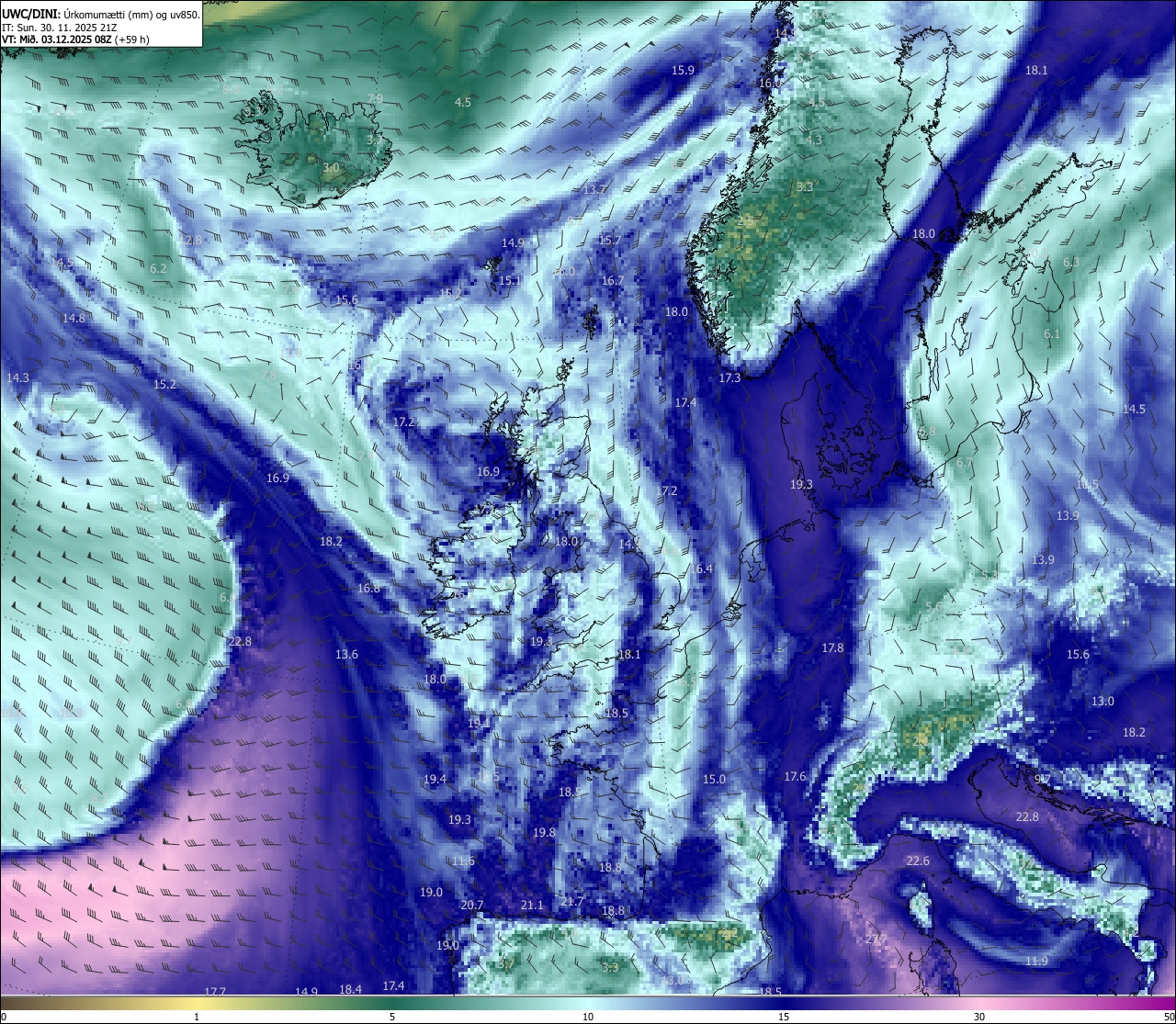Click the 18.4 value label

tap(350, 989)
